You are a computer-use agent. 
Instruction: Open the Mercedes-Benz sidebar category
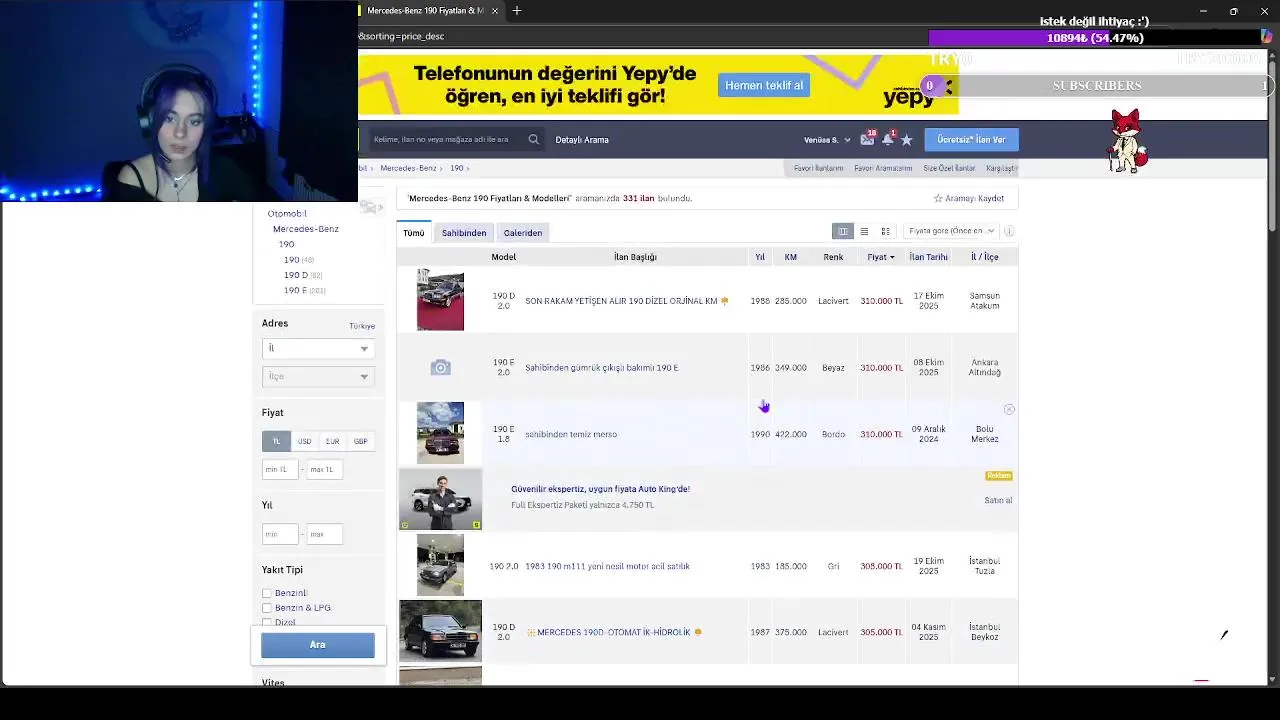click(x=306, y=229)
